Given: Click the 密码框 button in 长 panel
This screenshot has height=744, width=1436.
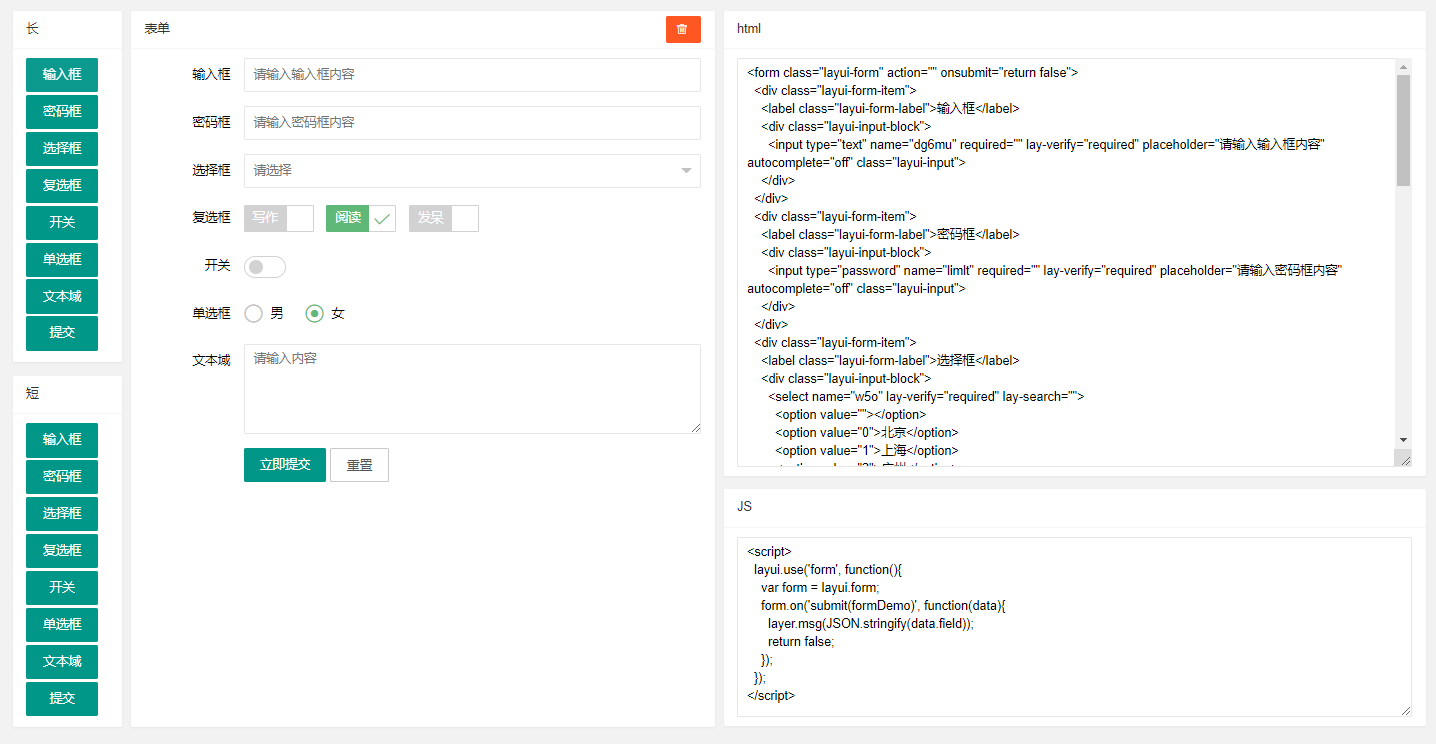Looking at the screenshot, I should [x=62, y=111].
